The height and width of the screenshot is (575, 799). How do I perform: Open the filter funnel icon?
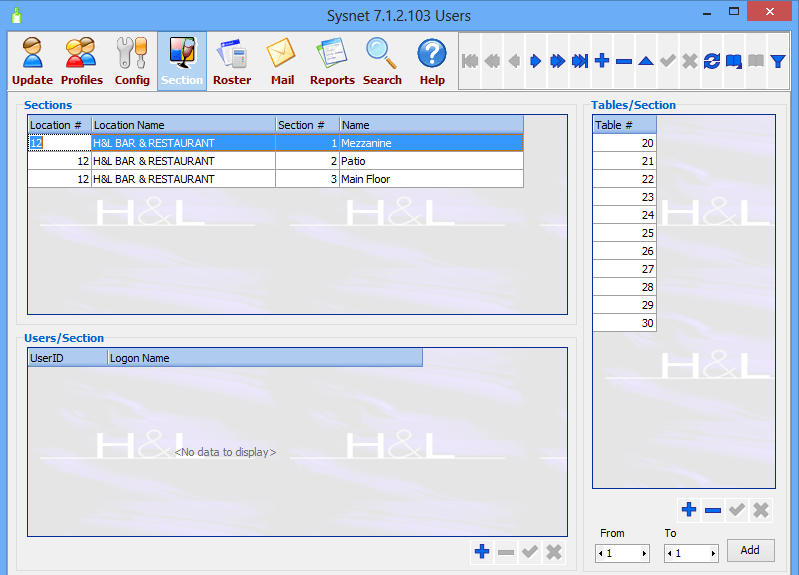(x=778, y=61)
